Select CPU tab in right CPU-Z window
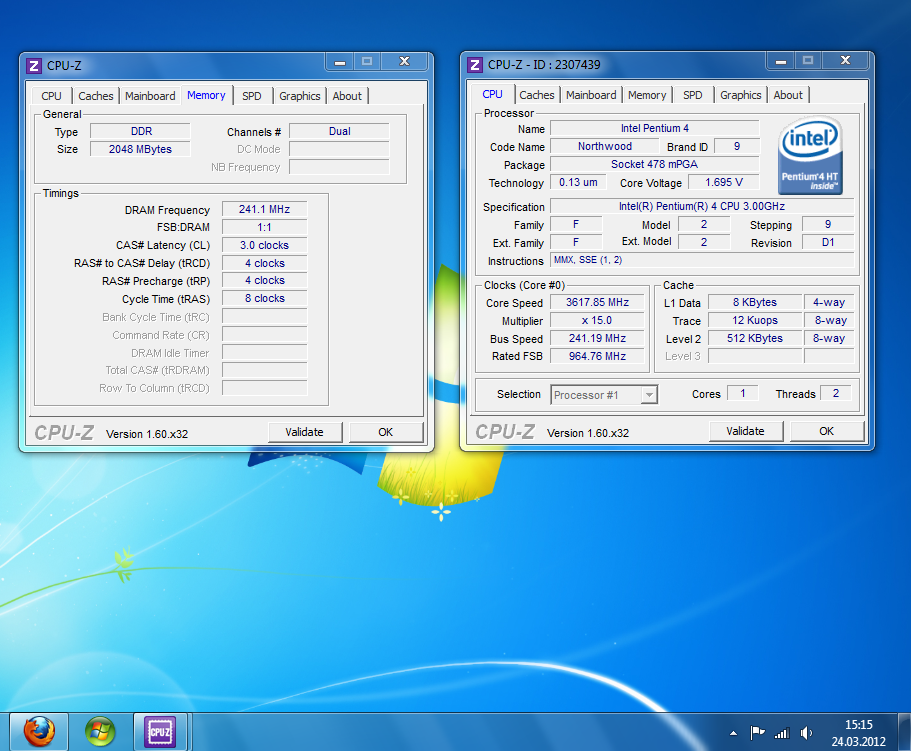 point(493,94)
